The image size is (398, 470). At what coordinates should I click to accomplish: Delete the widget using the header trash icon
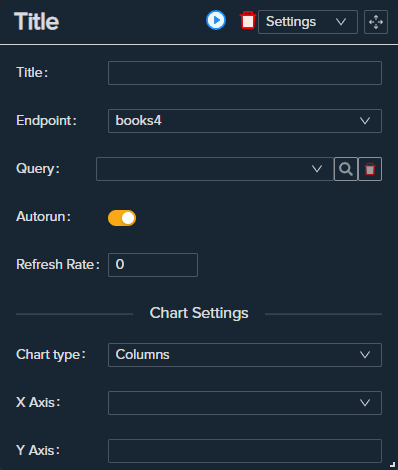pyautogui.click(x=248, y=20)
